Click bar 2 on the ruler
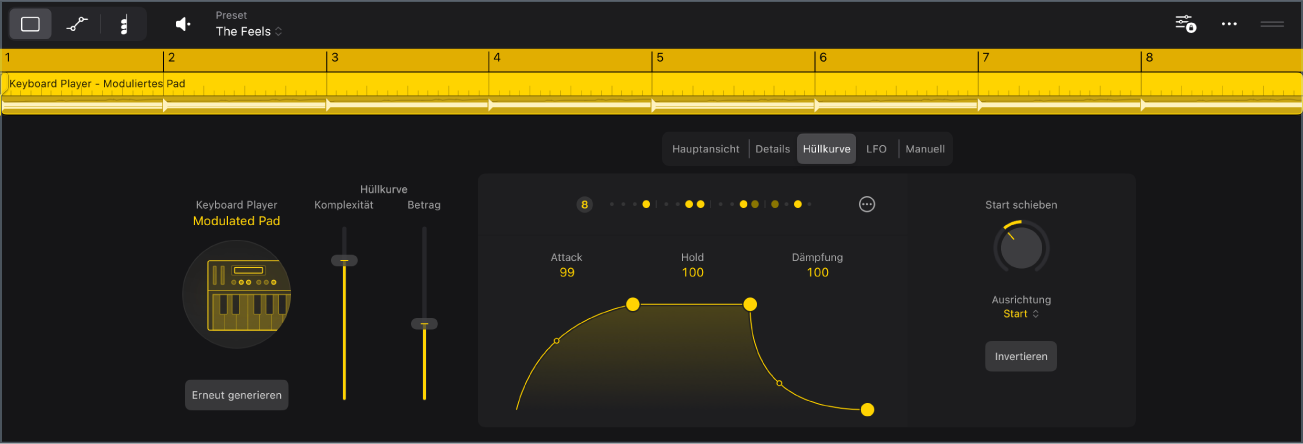 [x=172, y=58]
